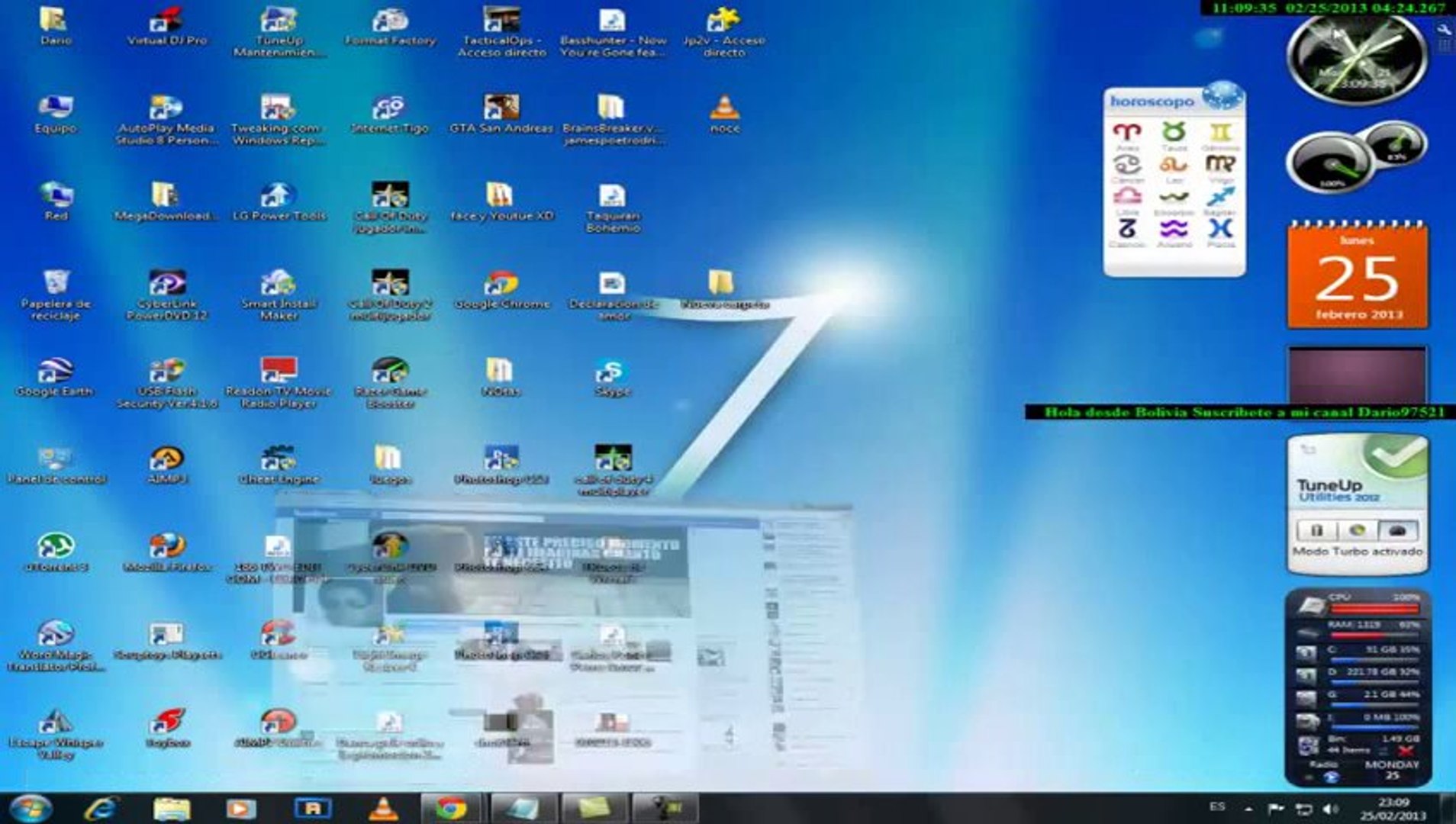
Task: Open the TuneUp Mantenimiento desktop shortcut
Action: [279, 31]
